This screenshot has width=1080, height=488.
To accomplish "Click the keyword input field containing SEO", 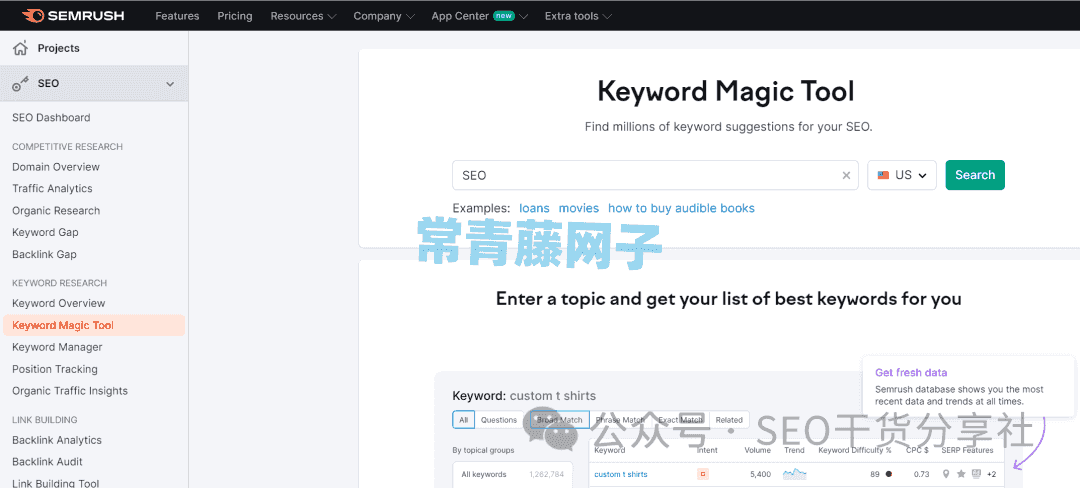I will 655,175.
